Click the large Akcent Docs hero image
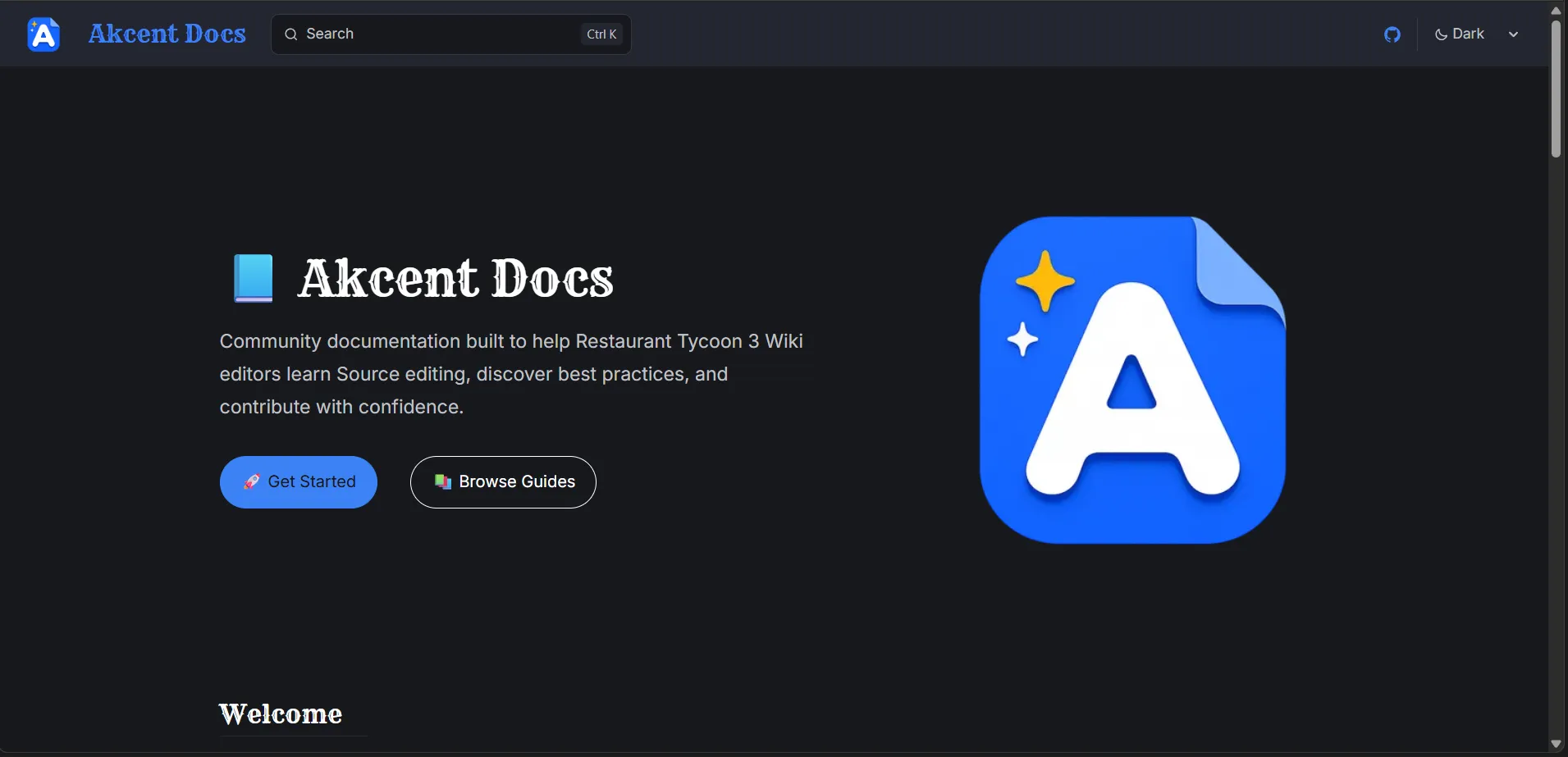1568x757 pixels. [1132, 380]
